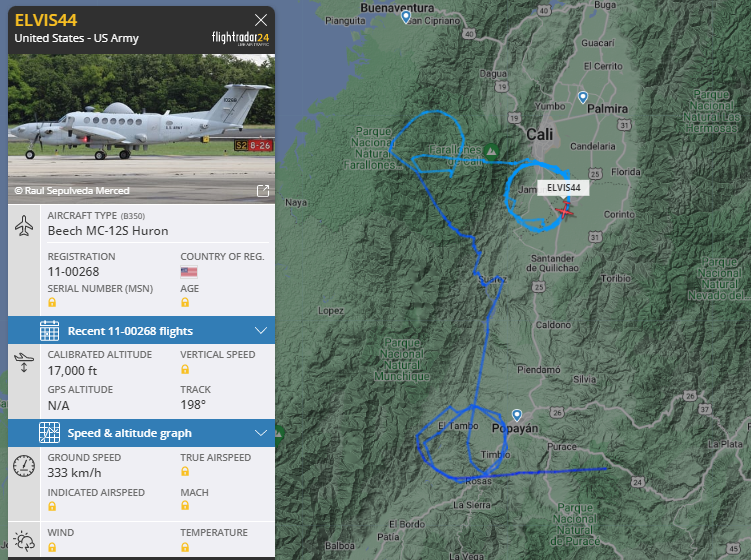Close the ELVIS44 flight info panel
The width and height of the screenshot is (751, 560).
[261, 20]
